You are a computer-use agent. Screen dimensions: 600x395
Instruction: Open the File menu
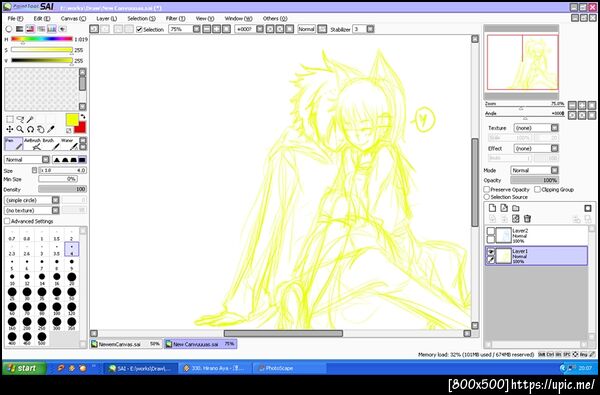tap(15, 18)
